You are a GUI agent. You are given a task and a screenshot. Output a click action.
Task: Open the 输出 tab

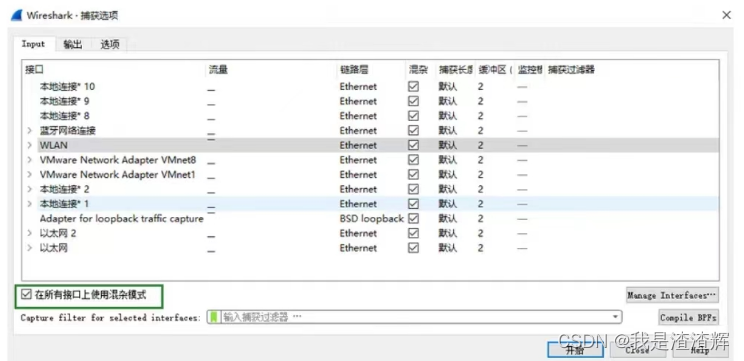tap(73, 45)
